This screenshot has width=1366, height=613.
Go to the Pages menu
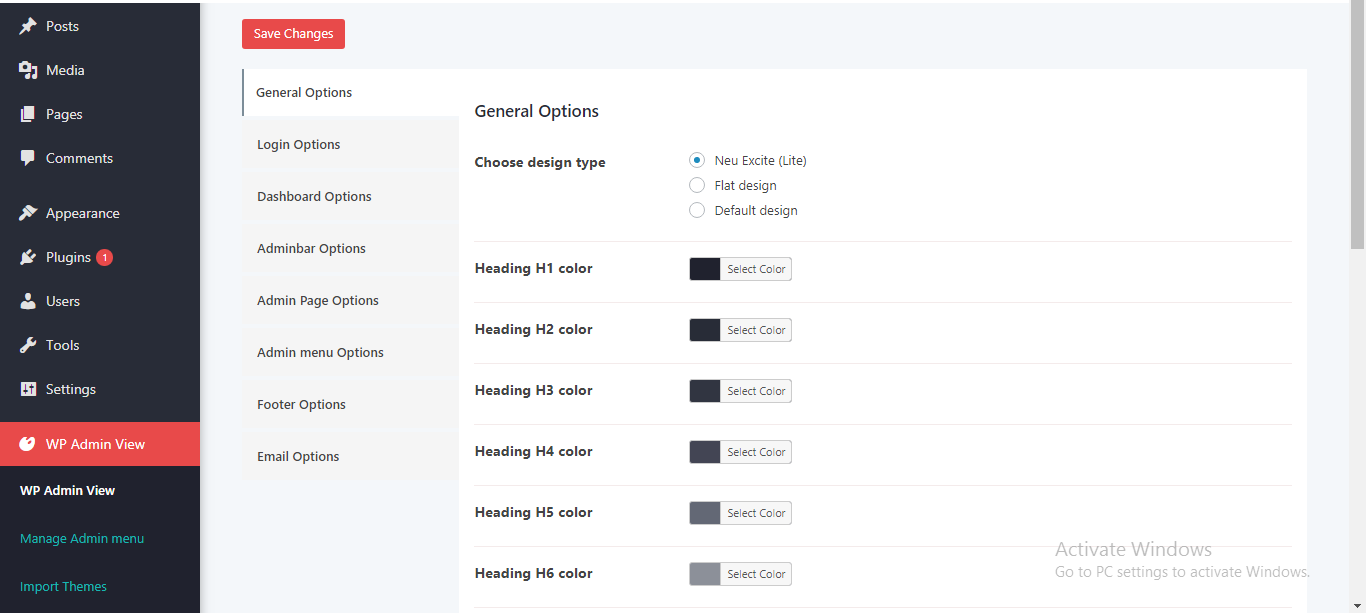100,114
